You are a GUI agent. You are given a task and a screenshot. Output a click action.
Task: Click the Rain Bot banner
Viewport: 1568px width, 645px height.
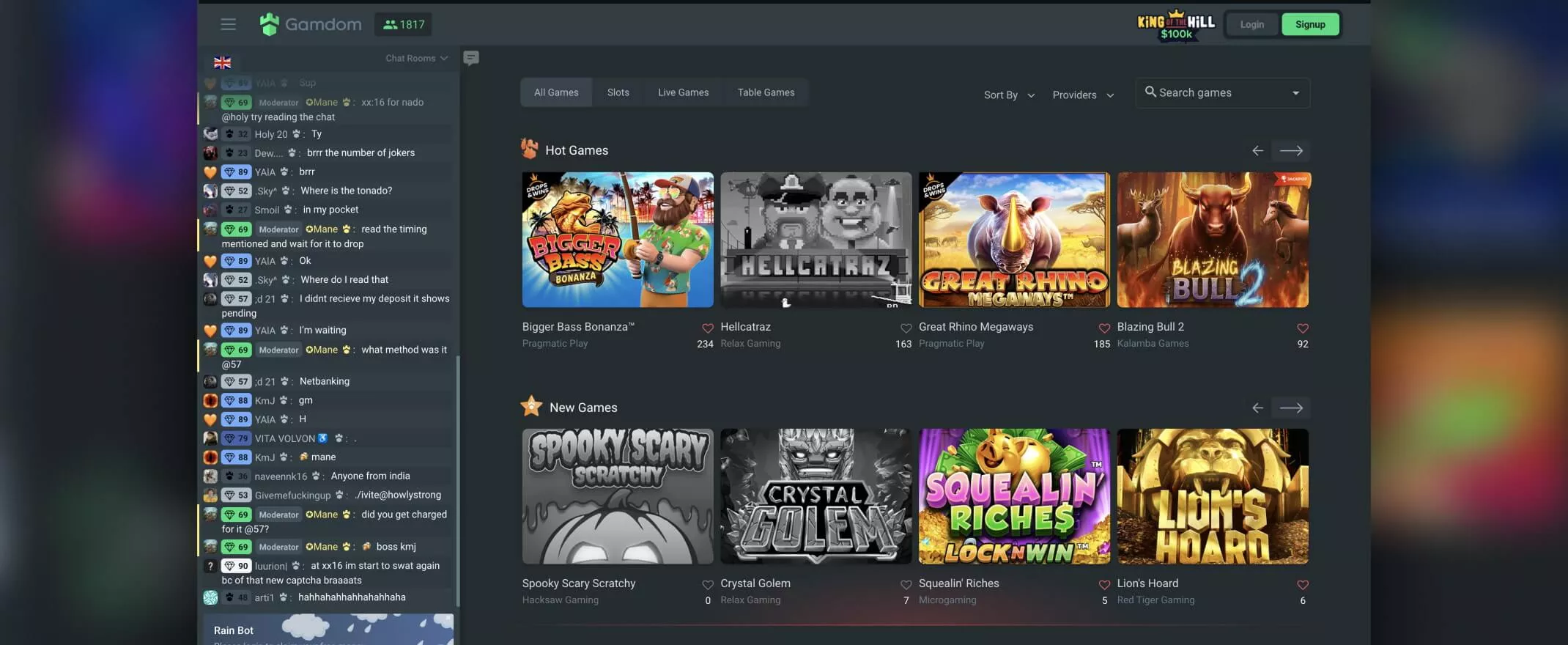[328, 630]
